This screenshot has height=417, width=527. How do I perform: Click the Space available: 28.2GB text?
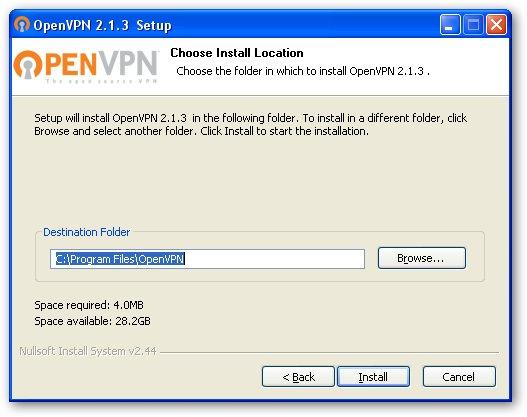92,321
